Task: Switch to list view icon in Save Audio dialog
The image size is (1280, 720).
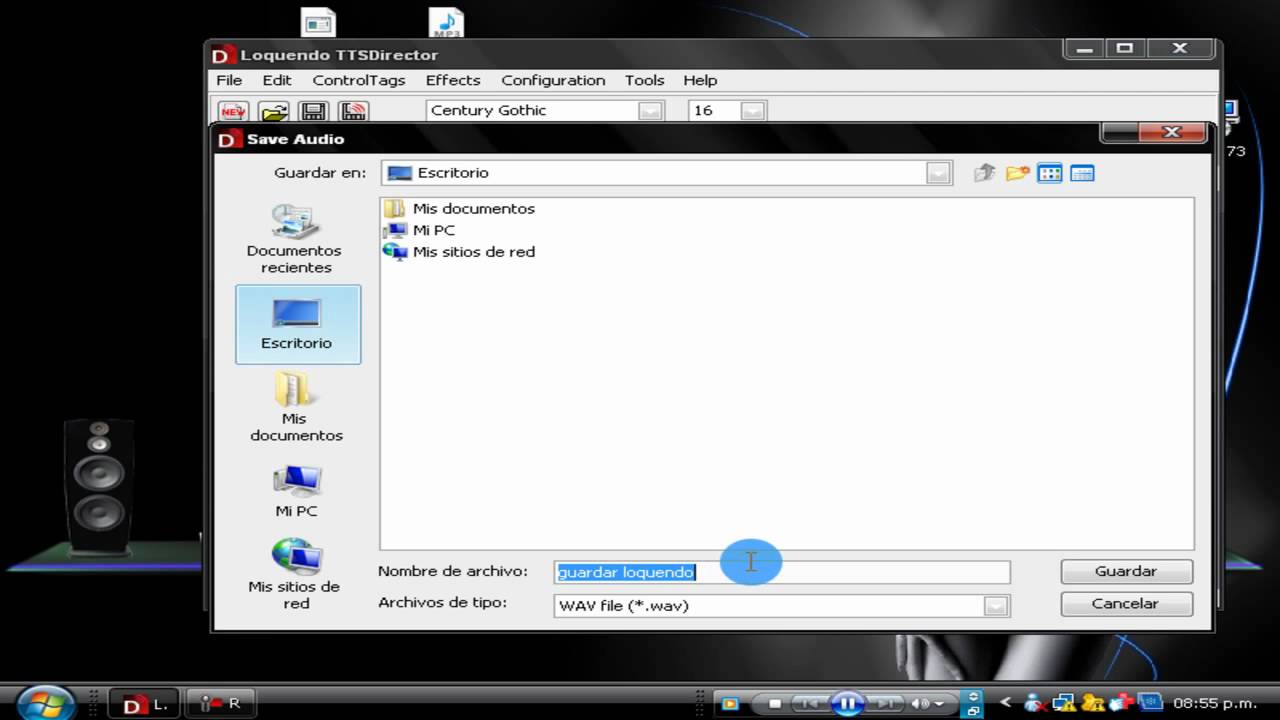Action: 1050,173
